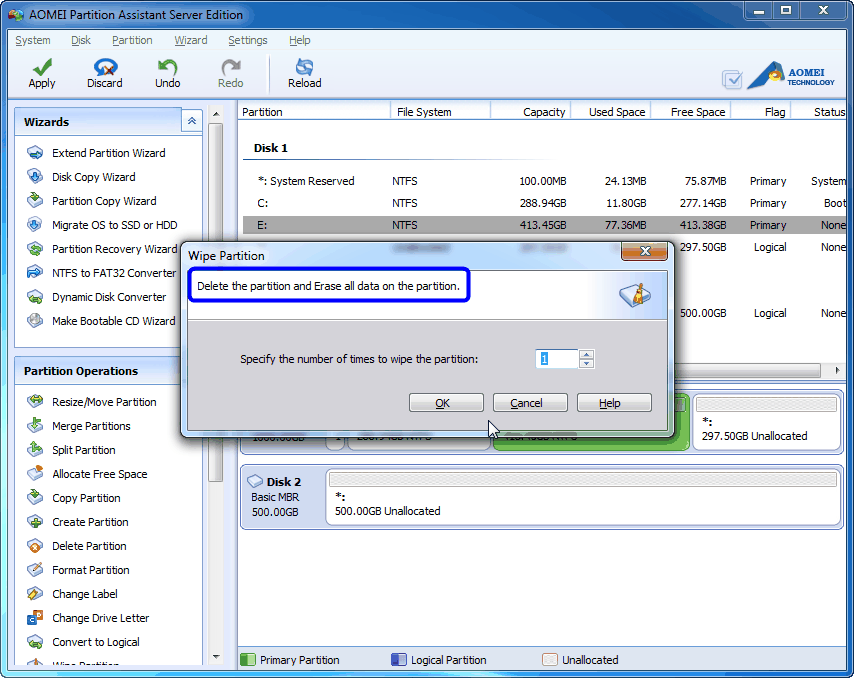
Task: Click the Undo arrow icon
Action: coord(167,67)
